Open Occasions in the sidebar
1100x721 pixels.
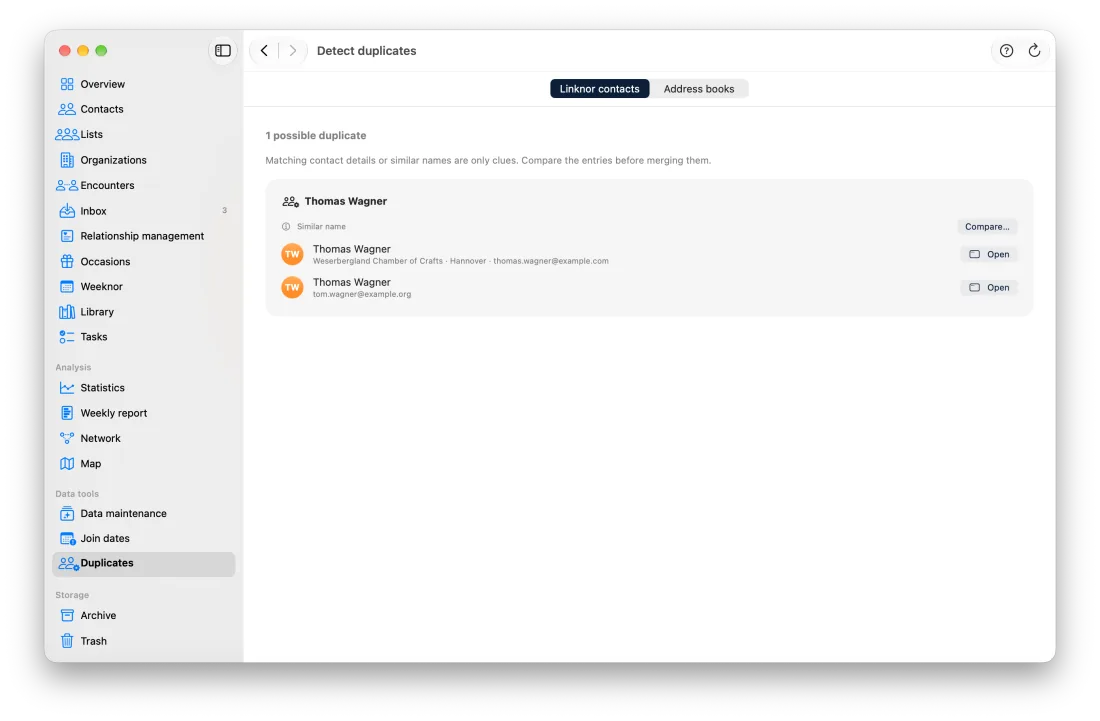click(143, 262)
